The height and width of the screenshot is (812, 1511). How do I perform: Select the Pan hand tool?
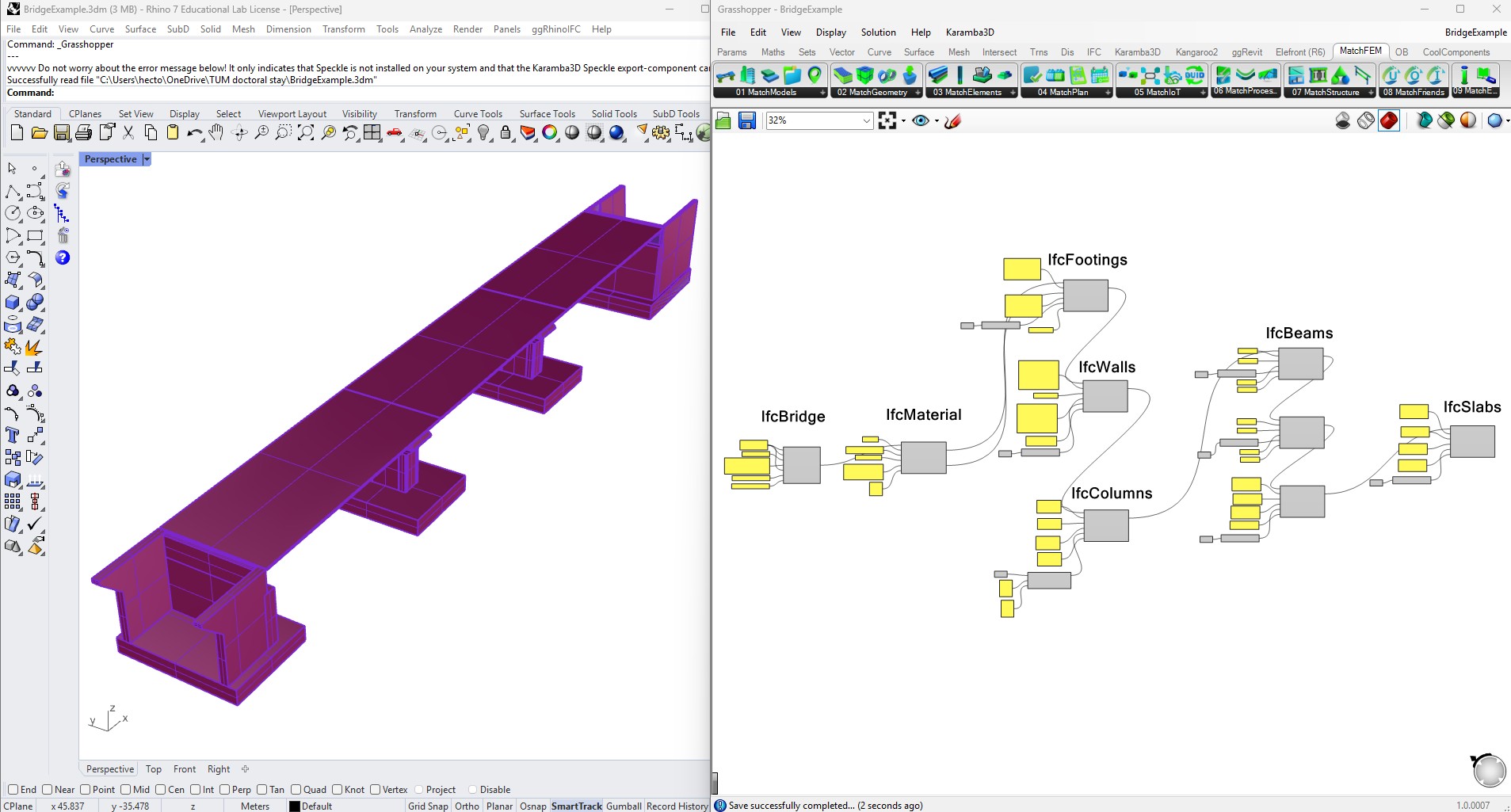(x=216, y=133)
